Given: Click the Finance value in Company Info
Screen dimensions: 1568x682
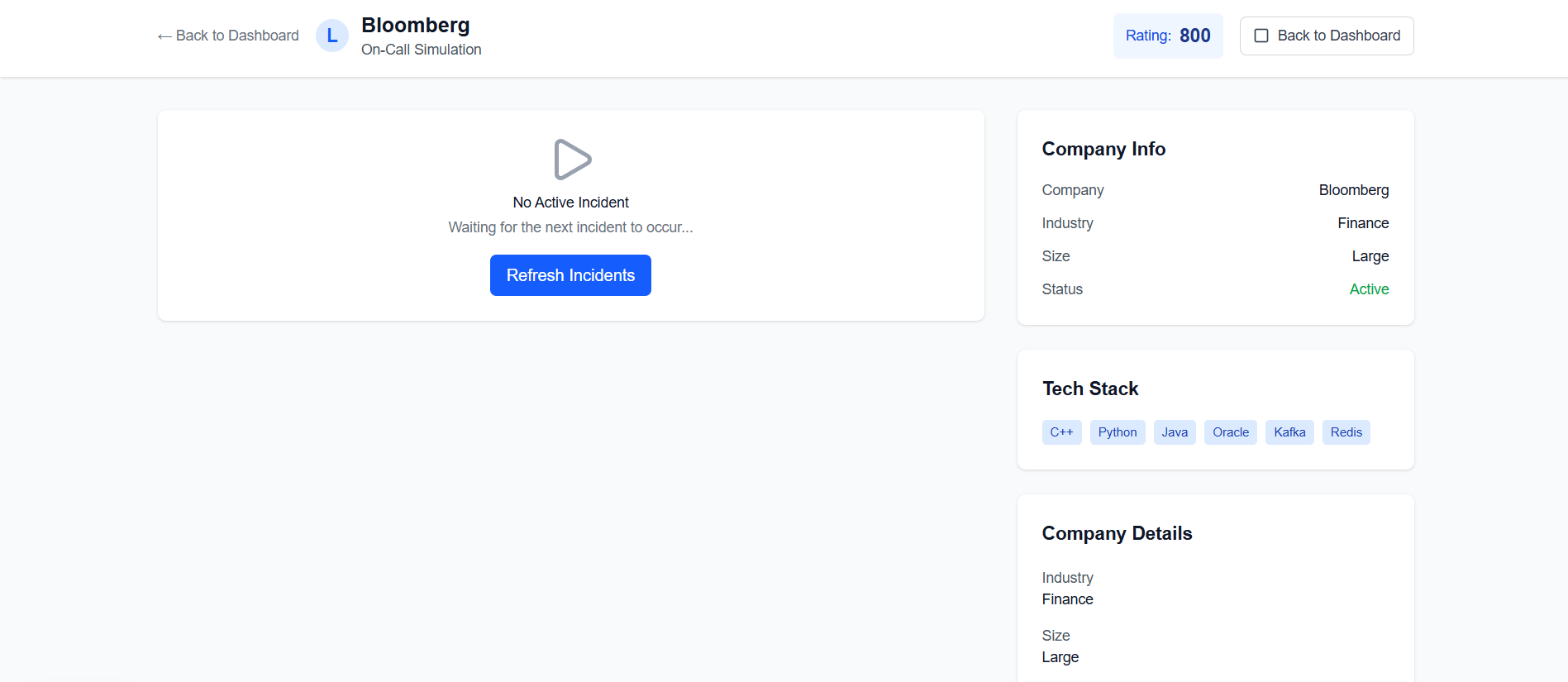Looking at the screenshot, I should pos(1363,223).
